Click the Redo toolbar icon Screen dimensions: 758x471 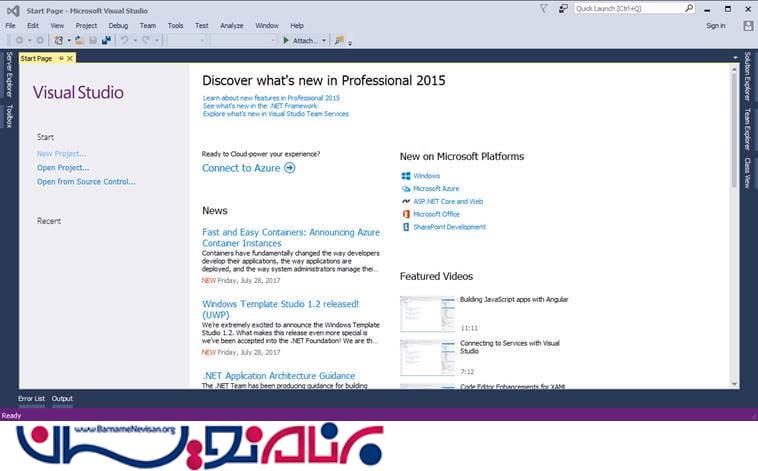click(x=146, y=41)
